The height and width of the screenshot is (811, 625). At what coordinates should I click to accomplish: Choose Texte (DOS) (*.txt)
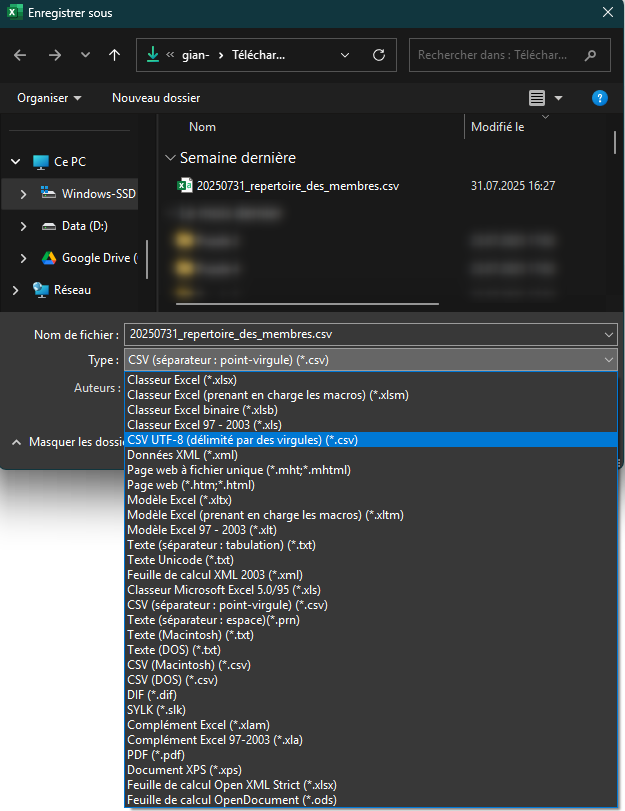tap(370, 650)
